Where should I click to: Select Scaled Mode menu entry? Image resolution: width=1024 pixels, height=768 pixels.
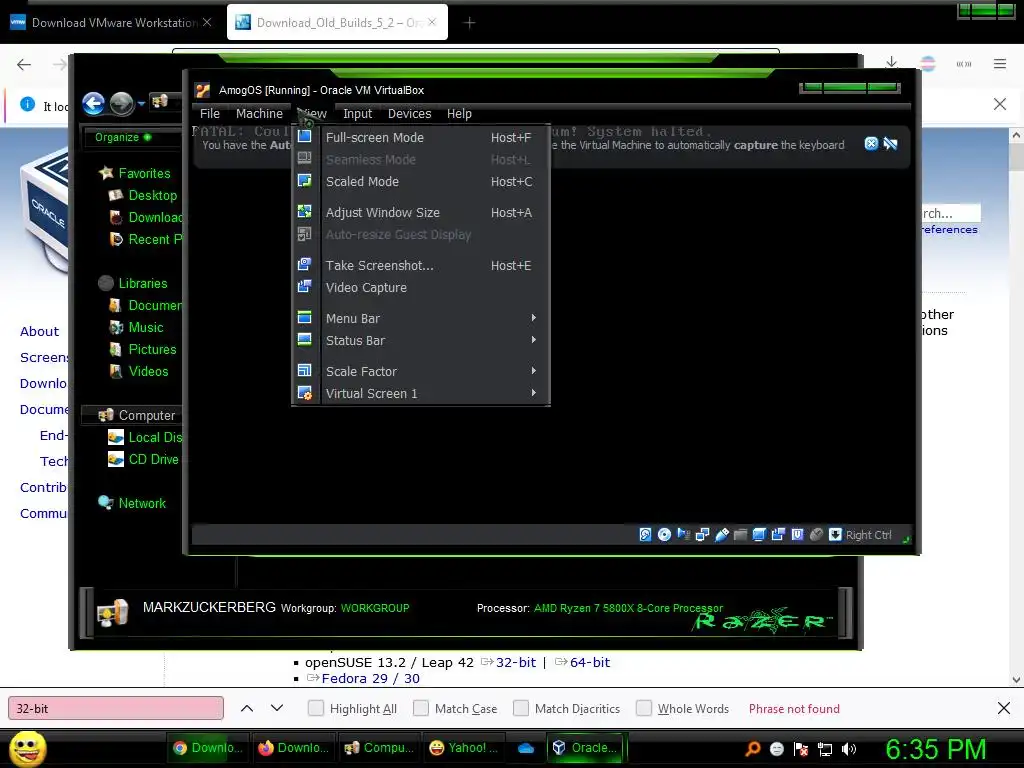(x=421, y=182)
